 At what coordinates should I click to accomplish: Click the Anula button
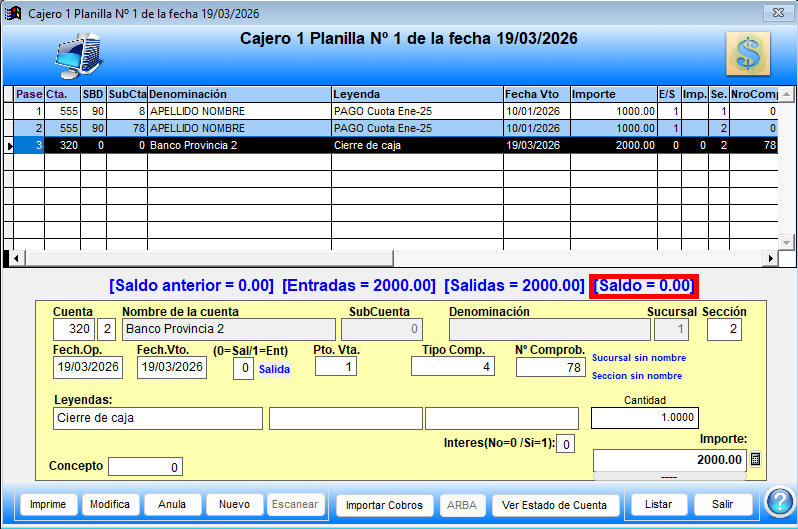(172, 505)
